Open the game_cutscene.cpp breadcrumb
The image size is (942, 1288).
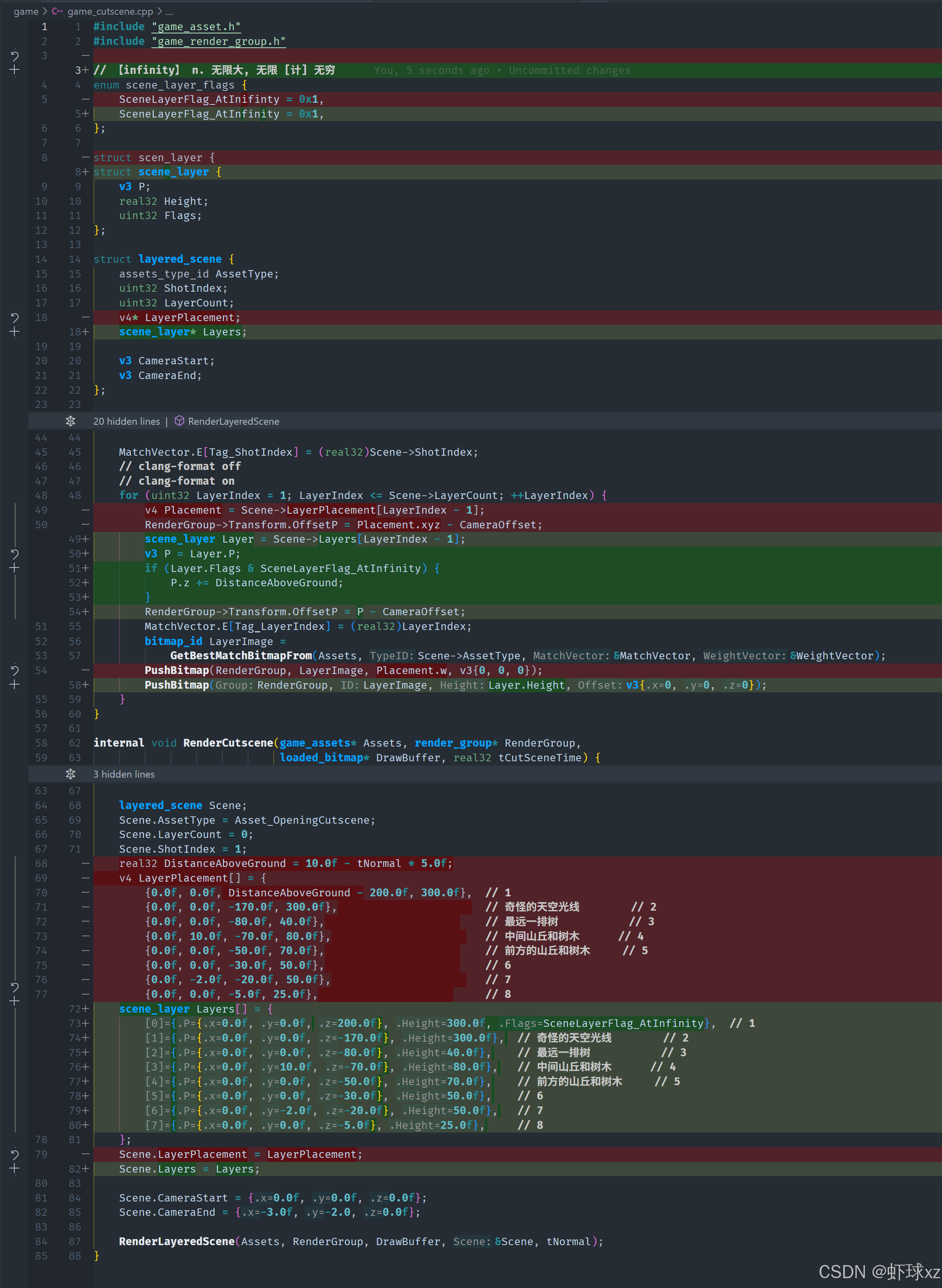(110, 11)
